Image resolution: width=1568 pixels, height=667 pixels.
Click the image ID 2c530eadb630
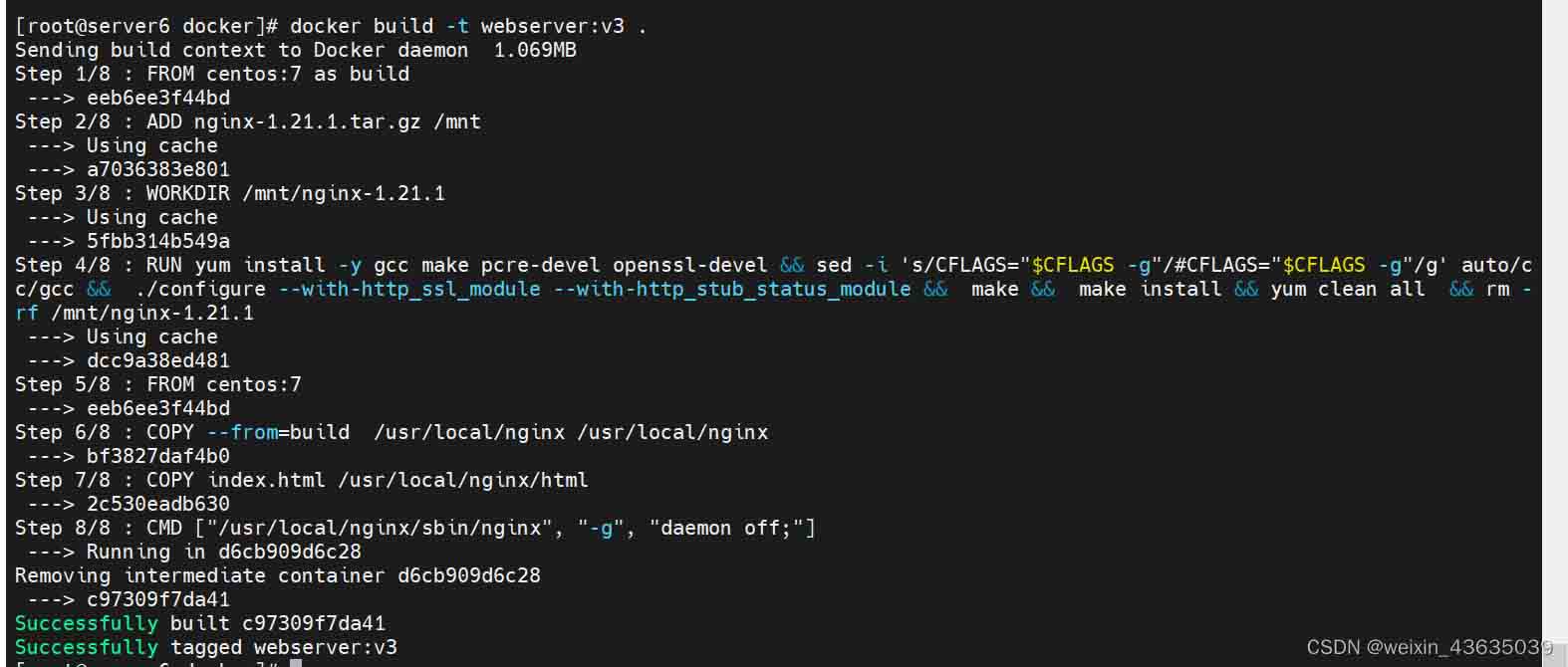[157, 504]
